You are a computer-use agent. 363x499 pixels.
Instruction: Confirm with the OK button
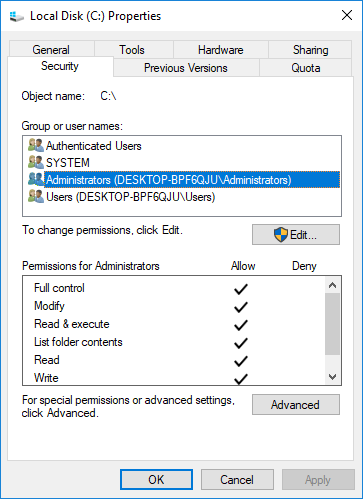coord(156,480)
